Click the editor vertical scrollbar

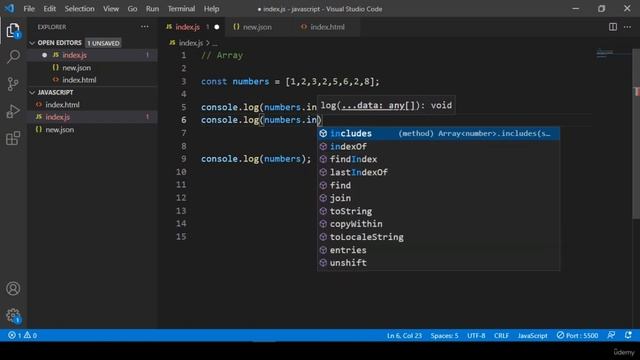click(x=636, y=135)
